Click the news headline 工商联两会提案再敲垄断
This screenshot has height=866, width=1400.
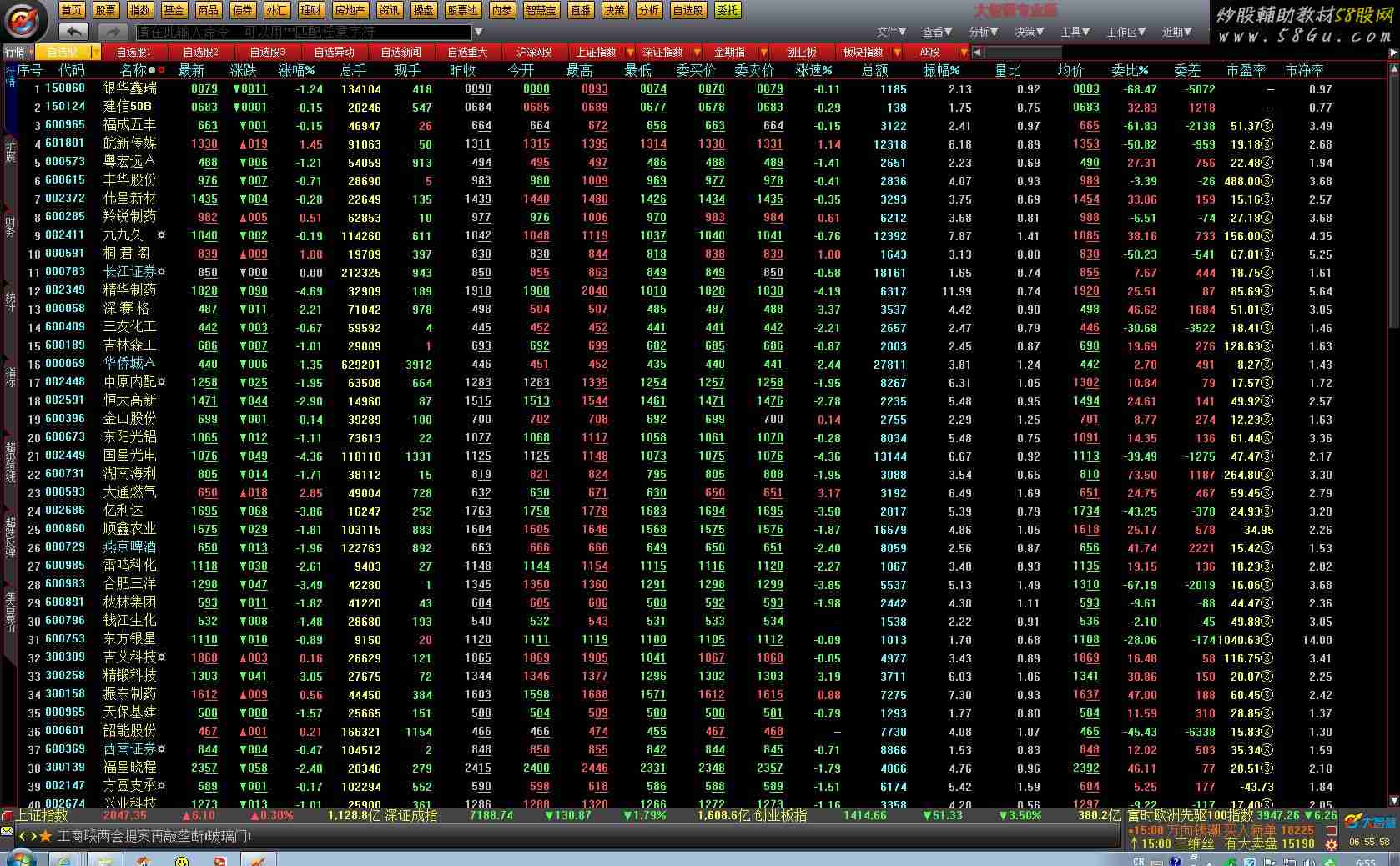pos(131,836)
